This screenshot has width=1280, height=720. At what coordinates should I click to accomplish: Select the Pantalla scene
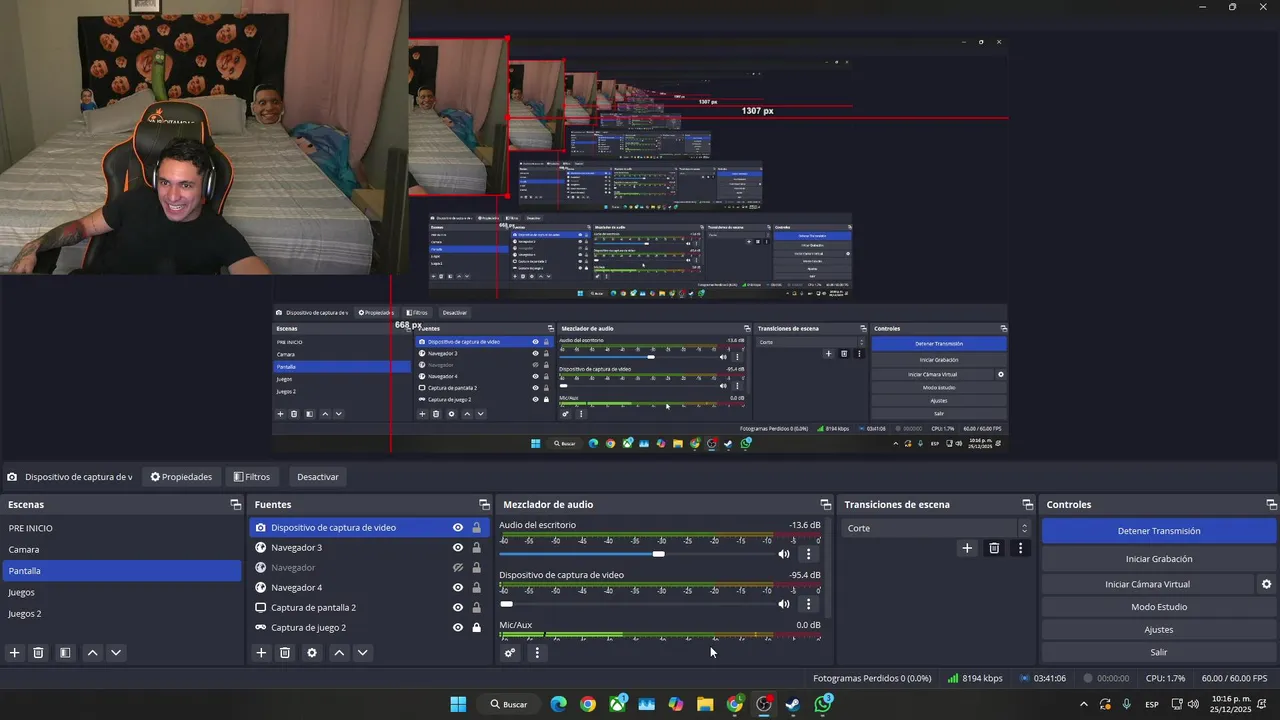point(121,571)
